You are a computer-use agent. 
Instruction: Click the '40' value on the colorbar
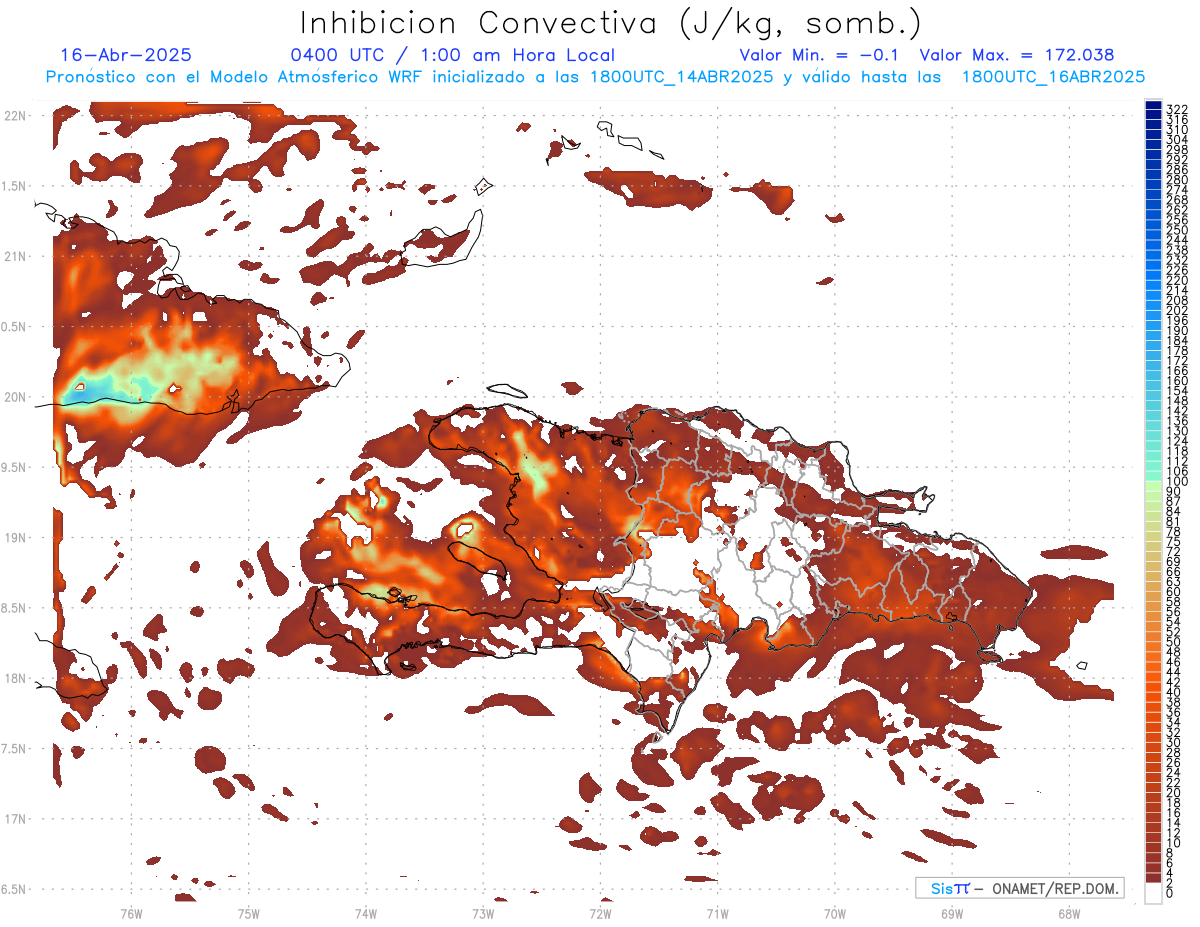point(1174,692)
